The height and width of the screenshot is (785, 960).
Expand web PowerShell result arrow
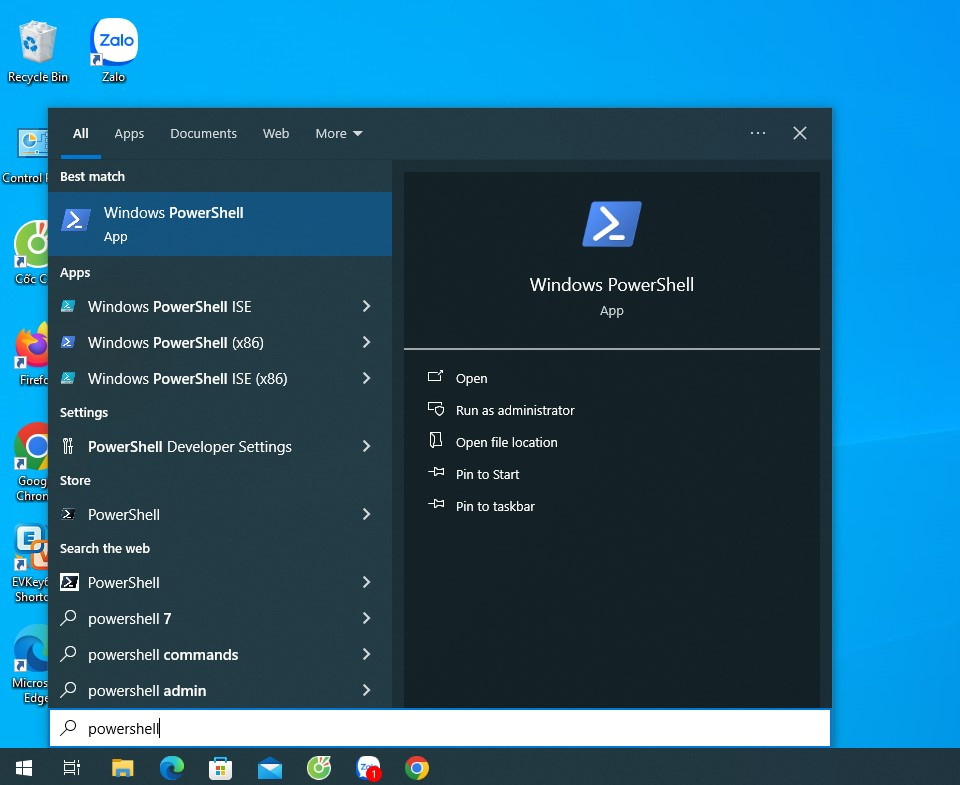tap(366, 582)
